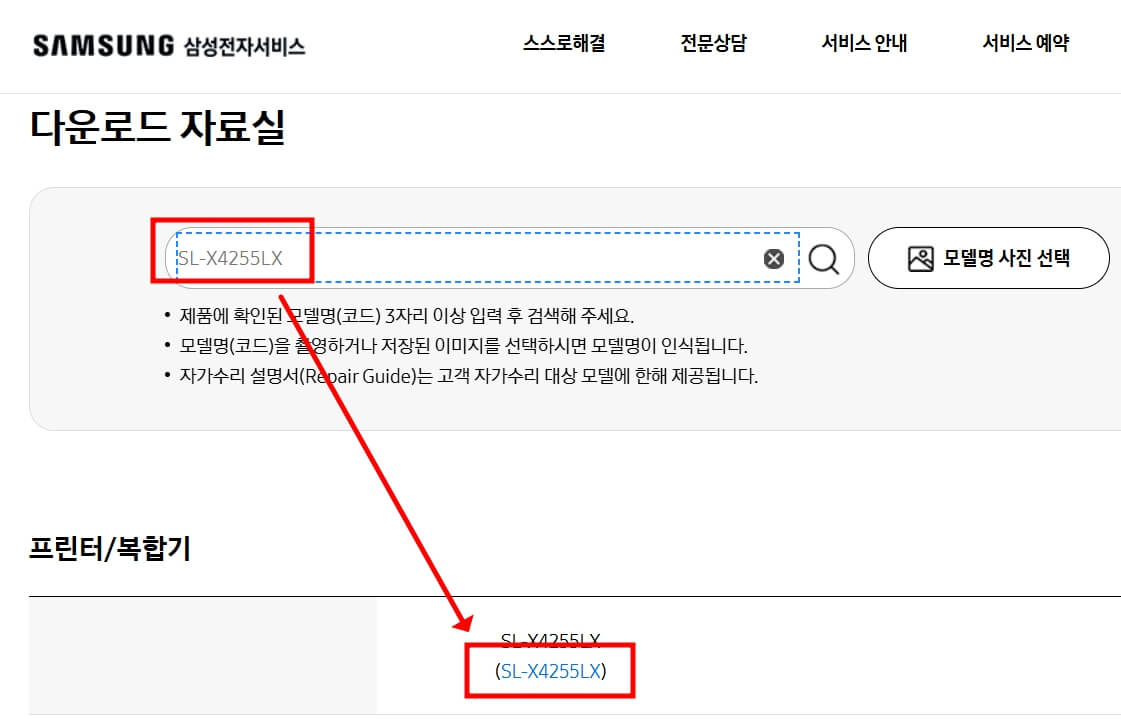Click the camera image icon on 모델명 사진 선택 button
Screen dimensions: 1121x719
click(x=922, y=257)
